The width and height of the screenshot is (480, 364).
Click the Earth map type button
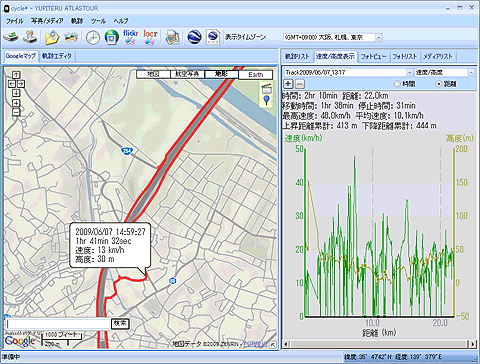(255, 74)
